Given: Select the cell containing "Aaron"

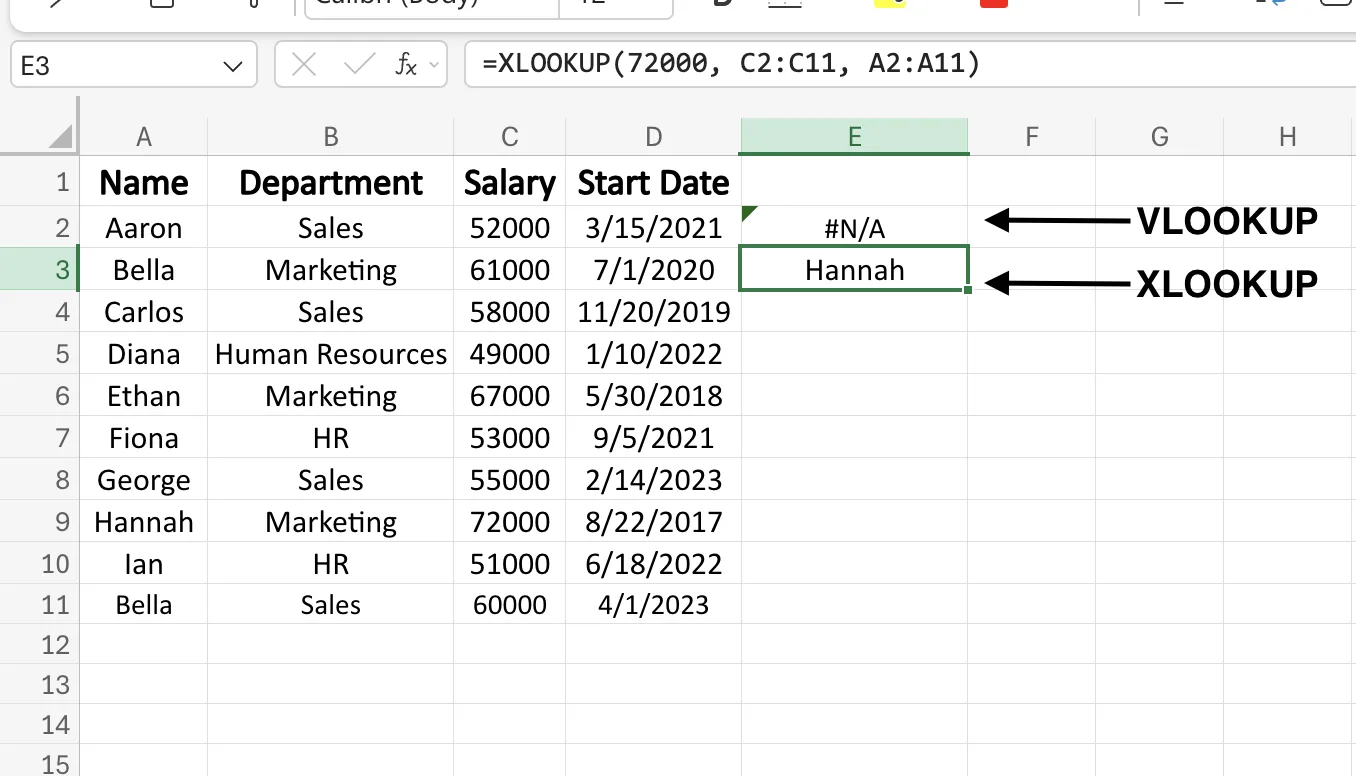Looking at the screenshot, I should (144, 228).
